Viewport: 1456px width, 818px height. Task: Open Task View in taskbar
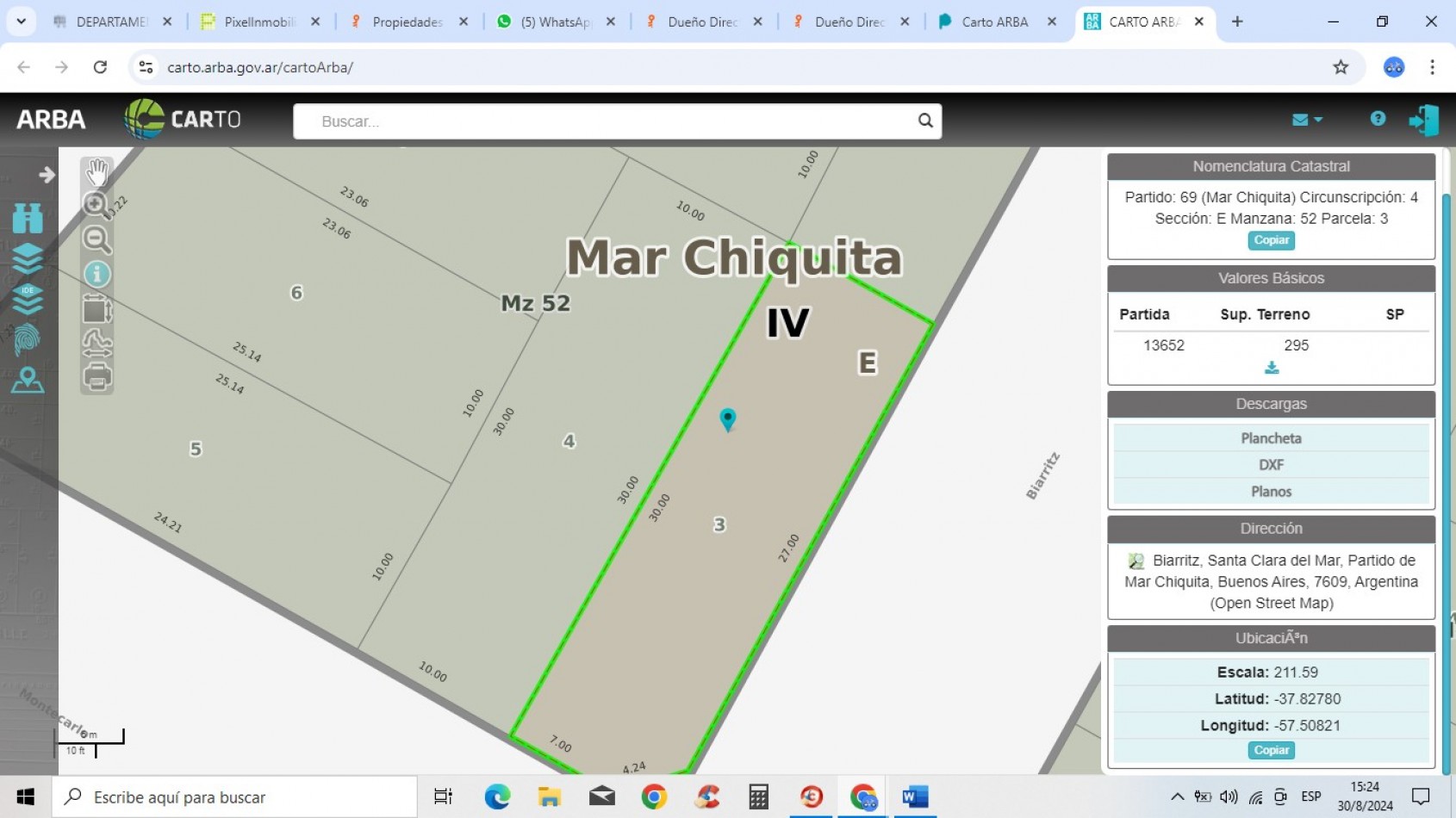[x=443, y=796]
